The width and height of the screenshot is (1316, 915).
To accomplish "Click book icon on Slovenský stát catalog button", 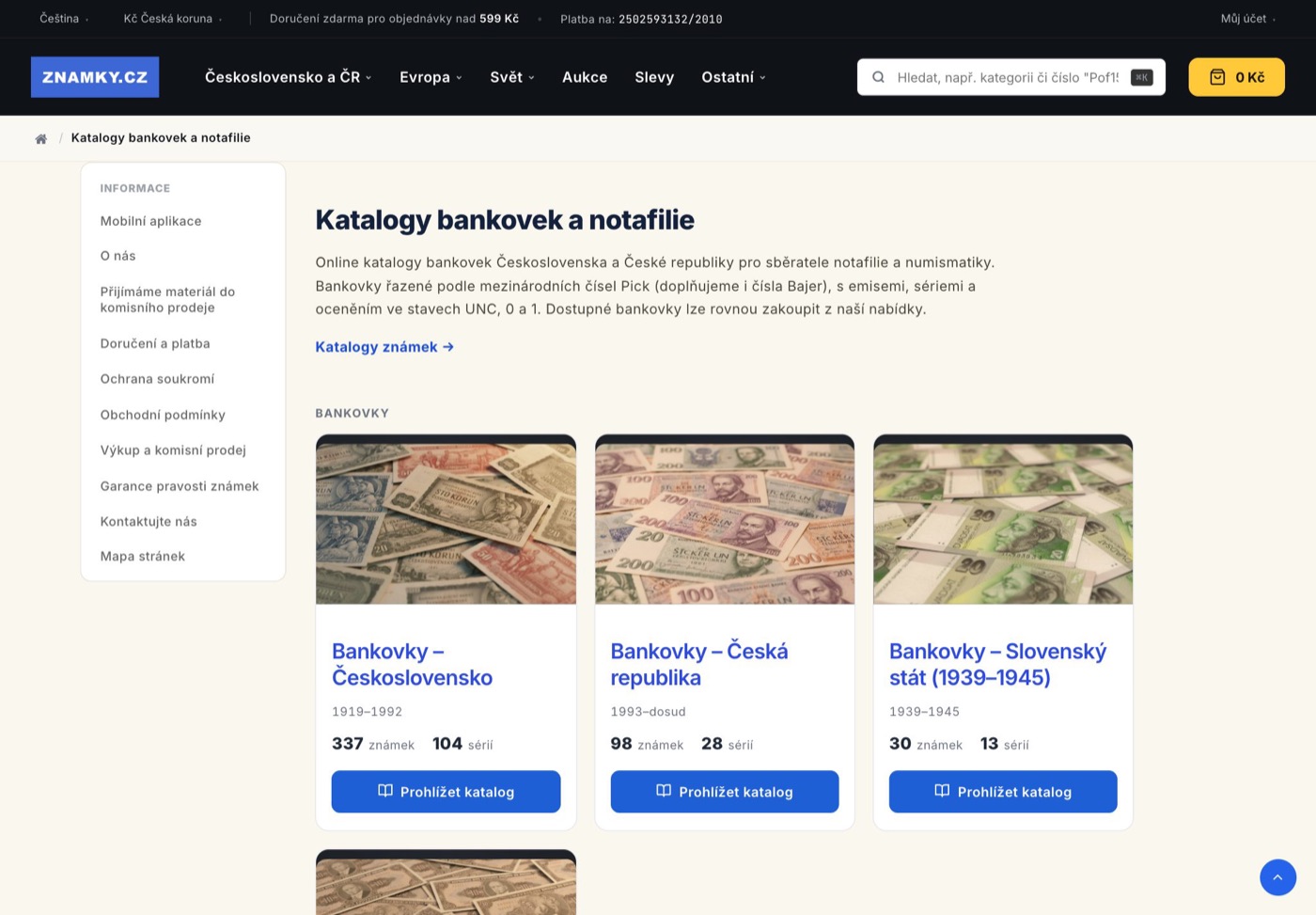I will coord(942,791).
